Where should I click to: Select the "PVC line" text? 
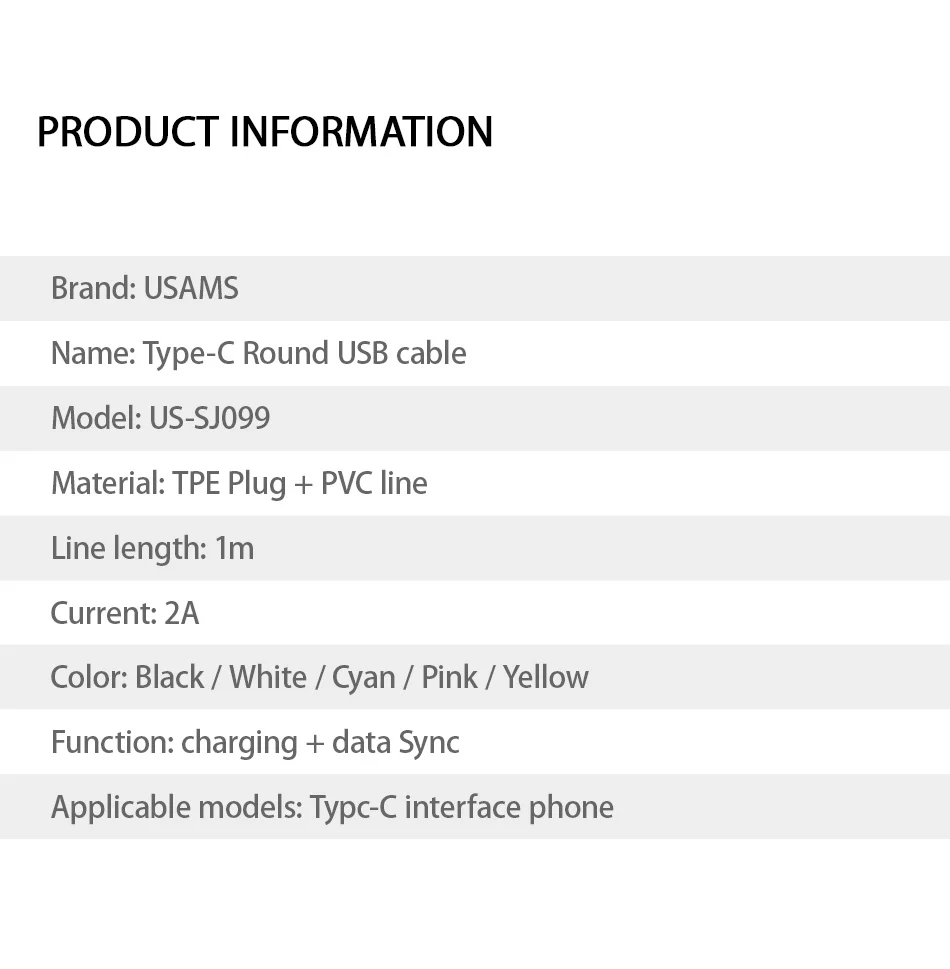pos(374,483)
